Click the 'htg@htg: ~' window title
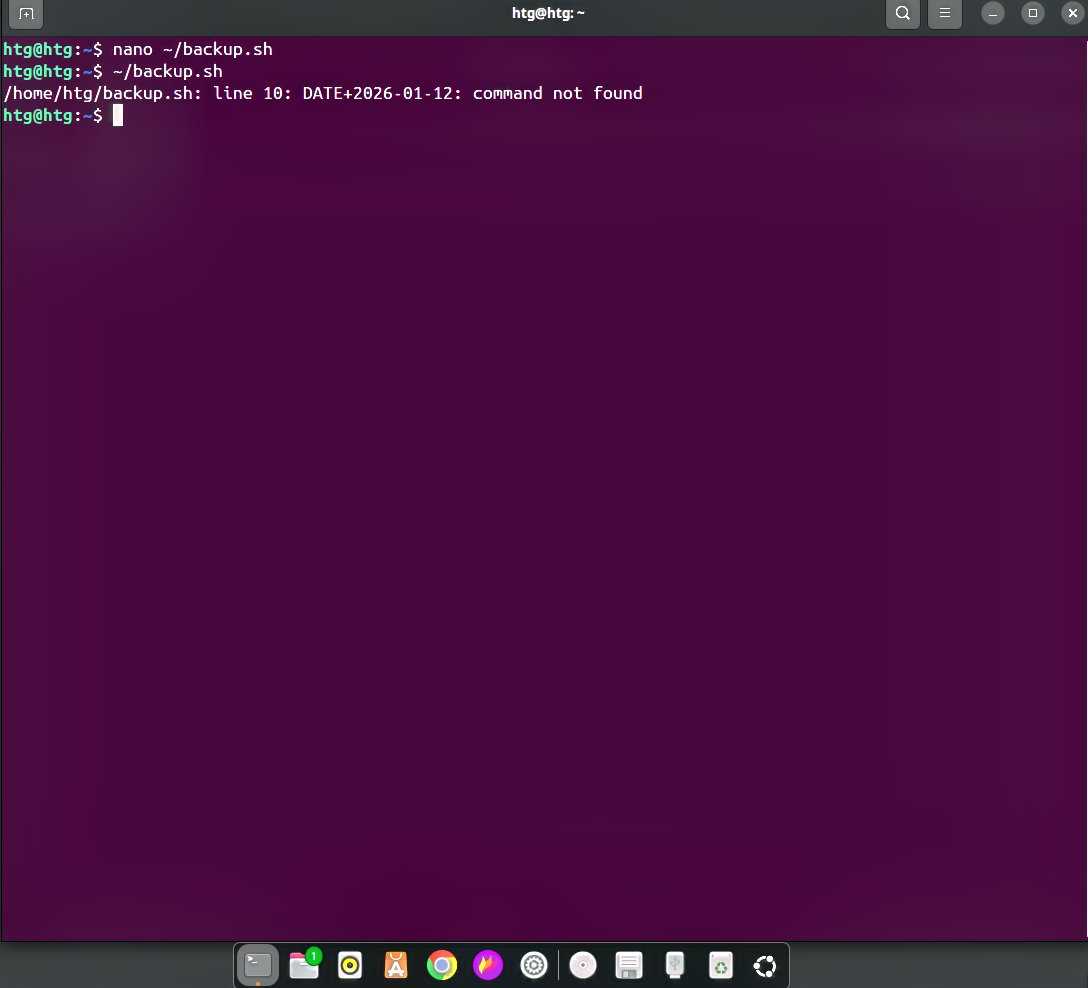 click(x=548, y=13)
